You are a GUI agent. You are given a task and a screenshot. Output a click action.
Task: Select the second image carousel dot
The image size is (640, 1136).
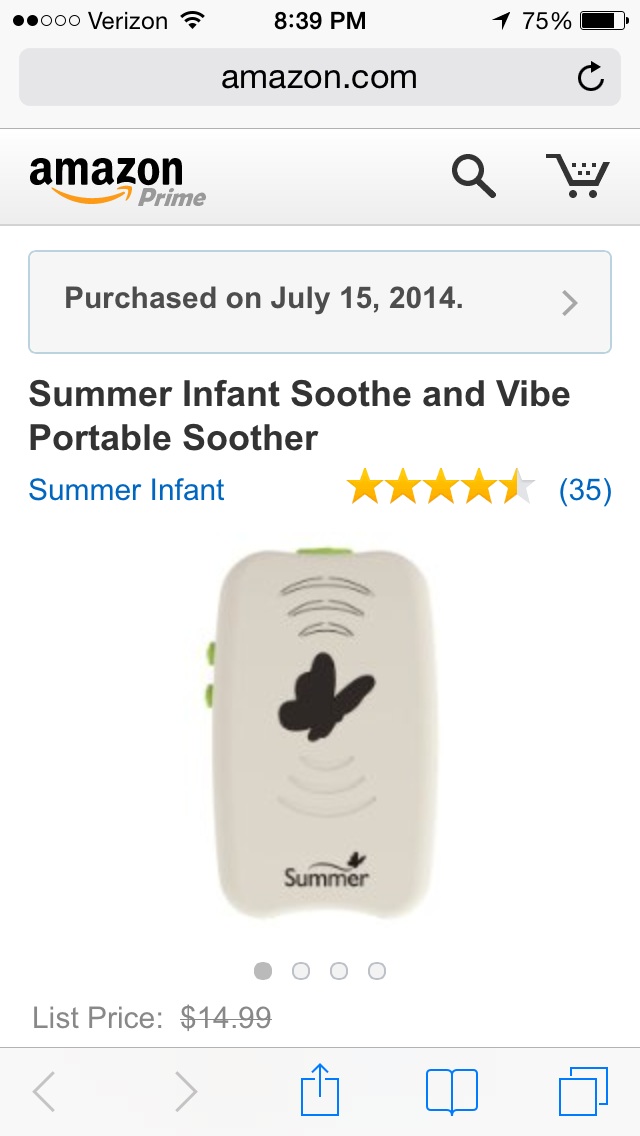pyautogui.click(x=301, y=971)
